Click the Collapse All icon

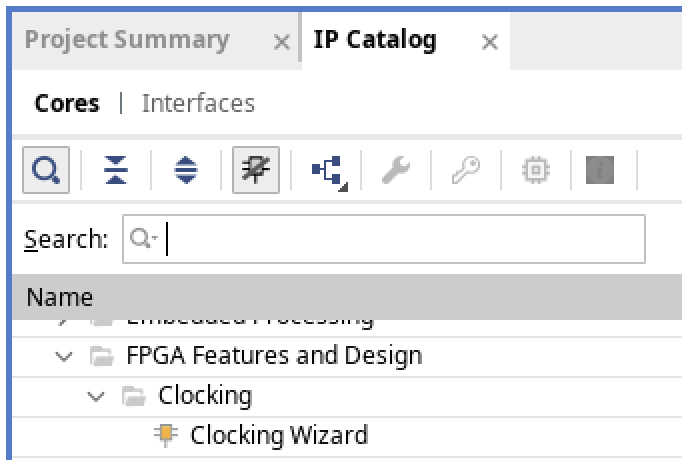[x=116, y=171]
